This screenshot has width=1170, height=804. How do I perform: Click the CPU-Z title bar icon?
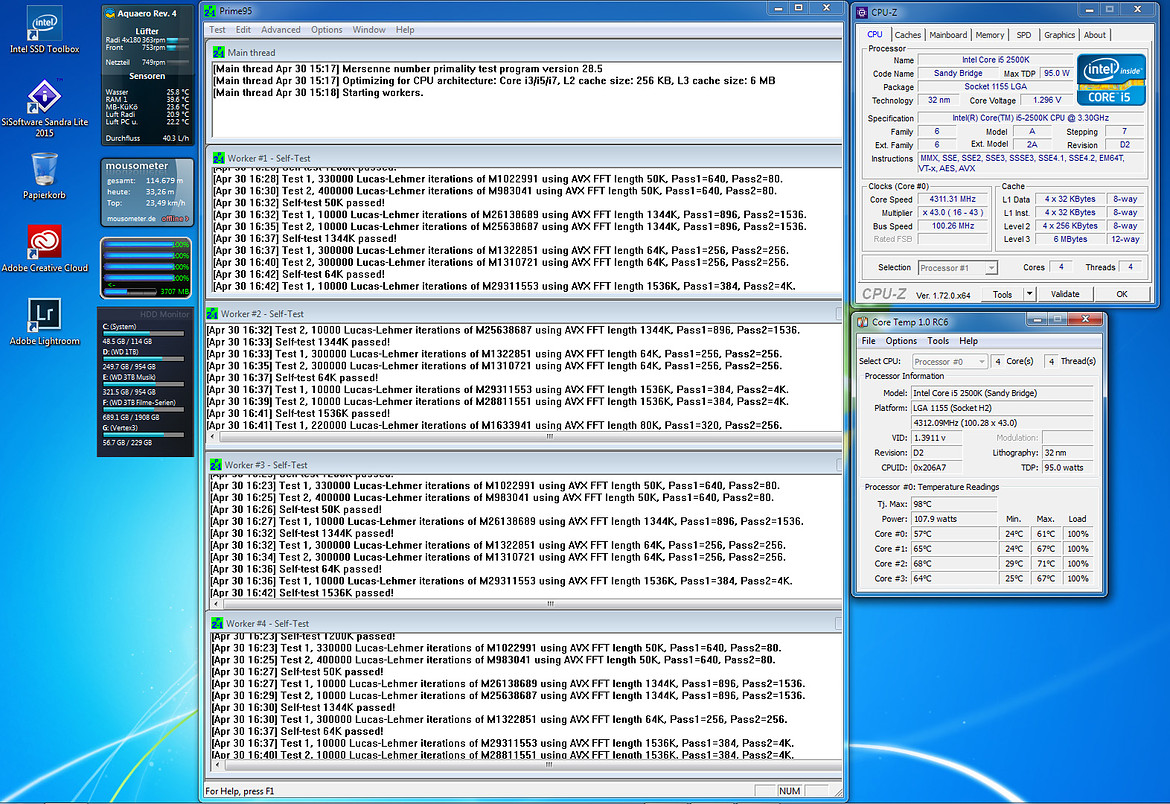(862, 12)
